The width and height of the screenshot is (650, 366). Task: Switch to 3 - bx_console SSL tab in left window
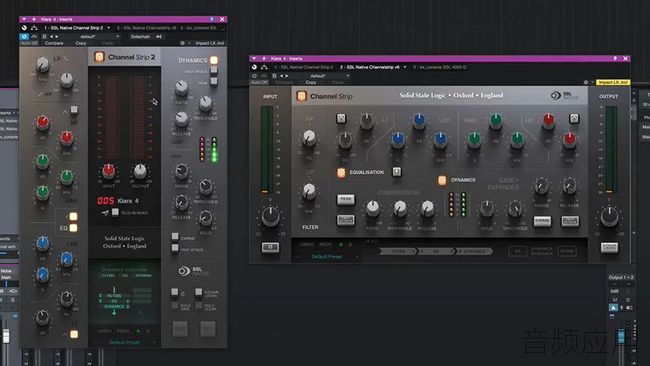(x=199, y=28)
